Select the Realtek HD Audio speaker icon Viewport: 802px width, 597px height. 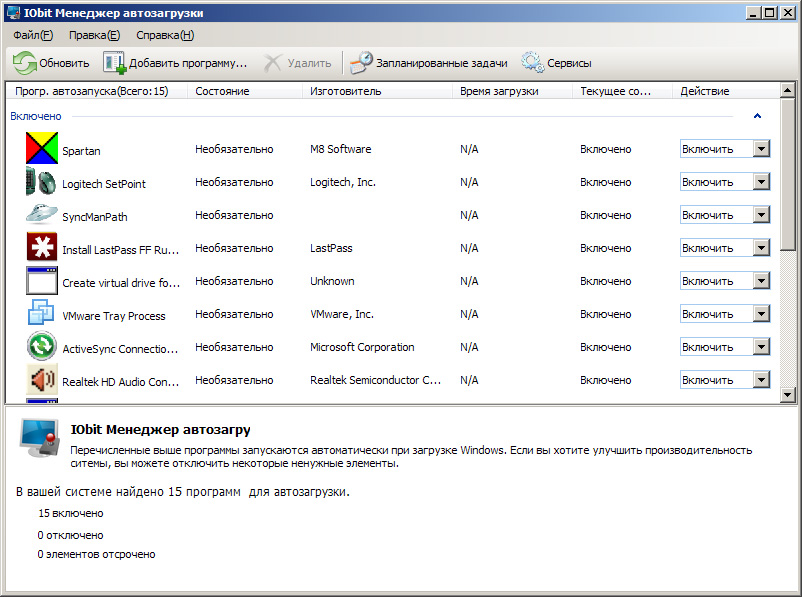[41, 379]
